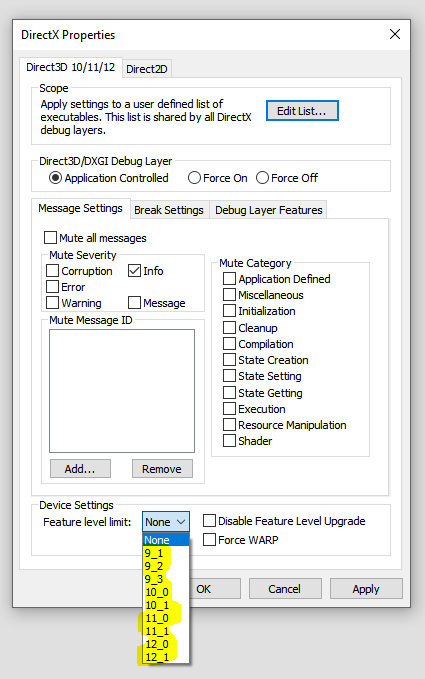The width and height of the screenshot is (425, 679).
Task: Check the Corruption severity box
Action: pyautogui.click(x=52, y=271)
